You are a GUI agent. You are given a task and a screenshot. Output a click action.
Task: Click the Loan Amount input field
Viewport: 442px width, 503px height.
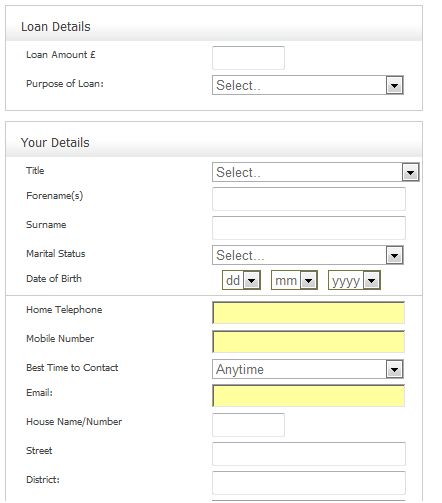248,58
